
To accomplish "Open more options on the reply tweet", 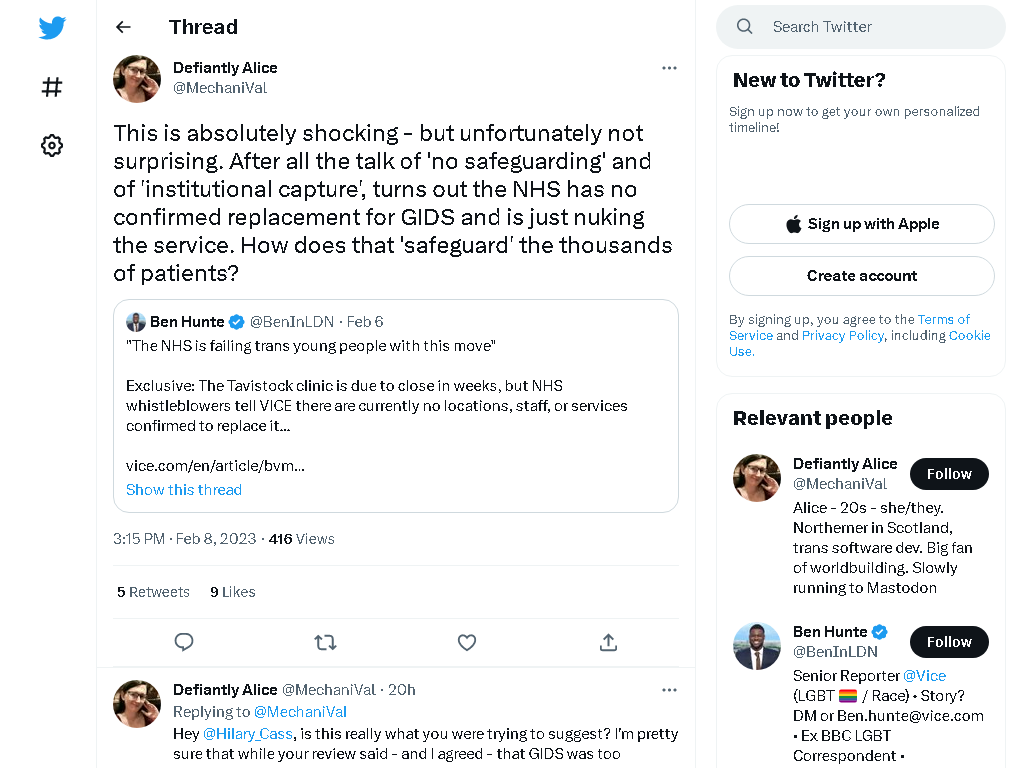I will [669, 690].
